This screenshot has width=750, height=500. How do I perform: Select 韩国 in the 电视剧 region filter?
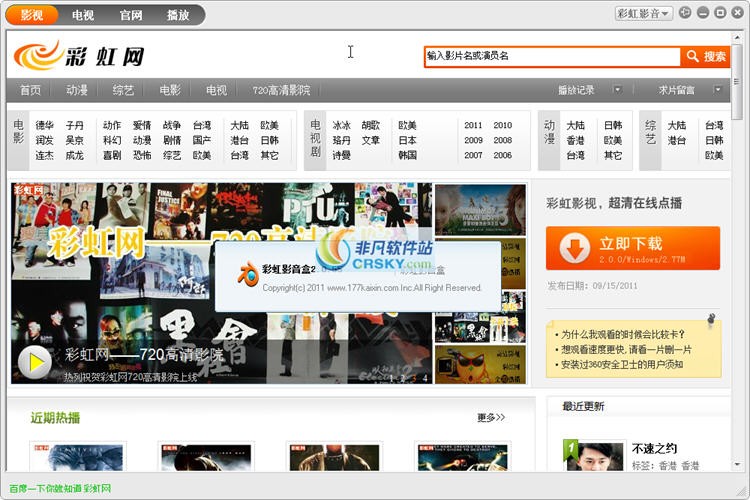(x=408, y=156)
